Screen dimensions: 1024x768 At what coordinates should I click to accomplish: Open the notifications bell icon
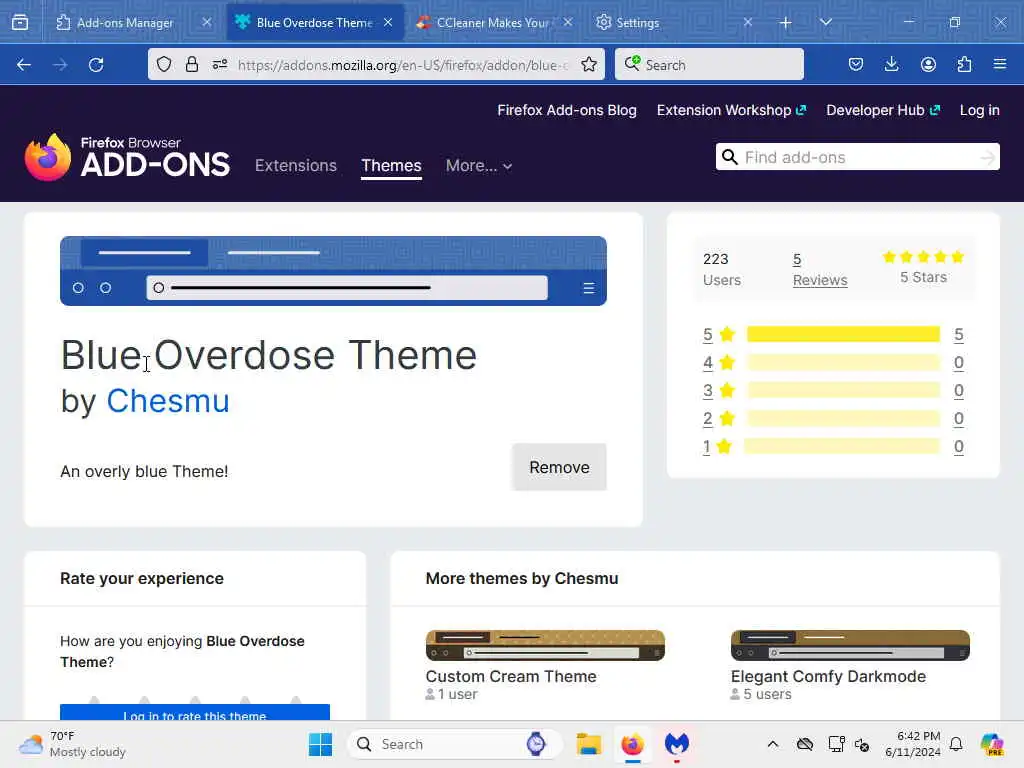click(x=956, y=744)
